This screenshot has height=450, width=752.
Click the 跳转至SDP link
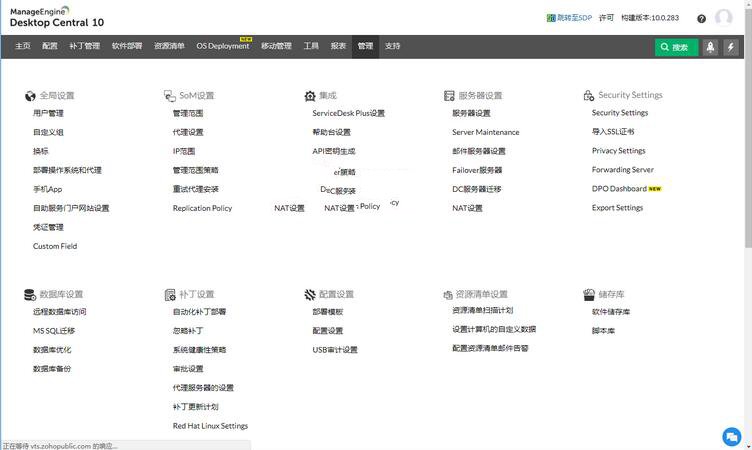[x=574, y=18]
